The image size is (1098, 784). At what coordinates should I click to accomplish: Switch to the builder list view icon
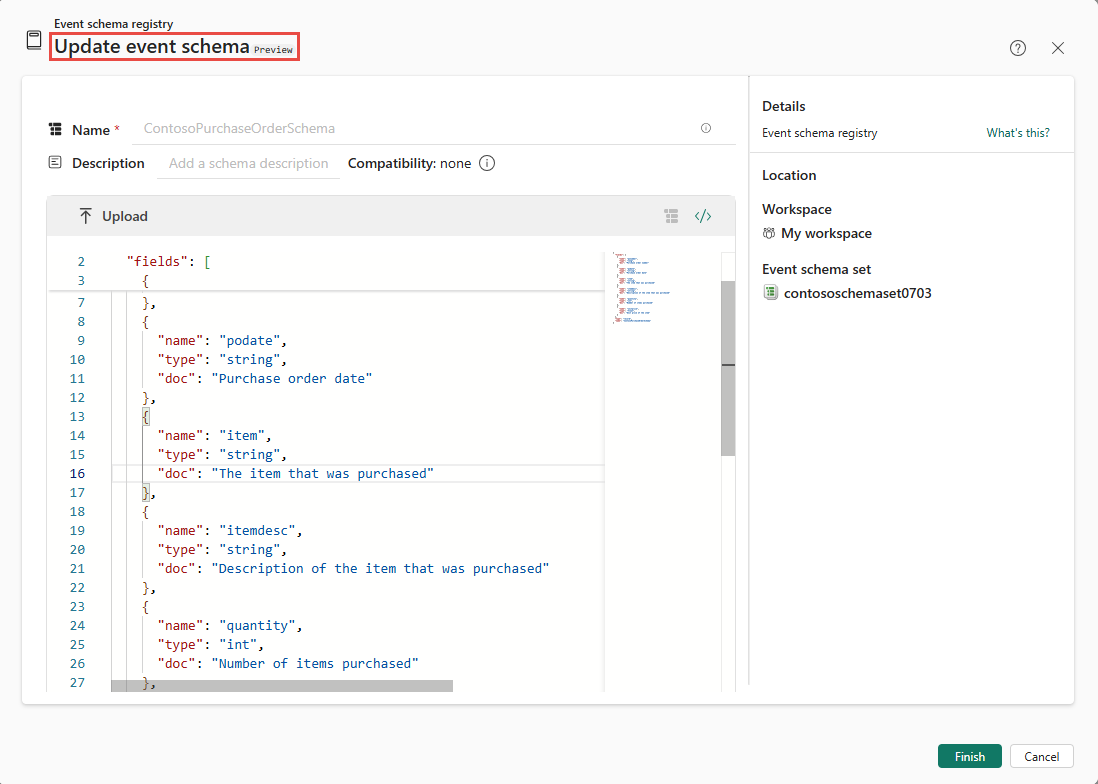[x=672, y=216]
